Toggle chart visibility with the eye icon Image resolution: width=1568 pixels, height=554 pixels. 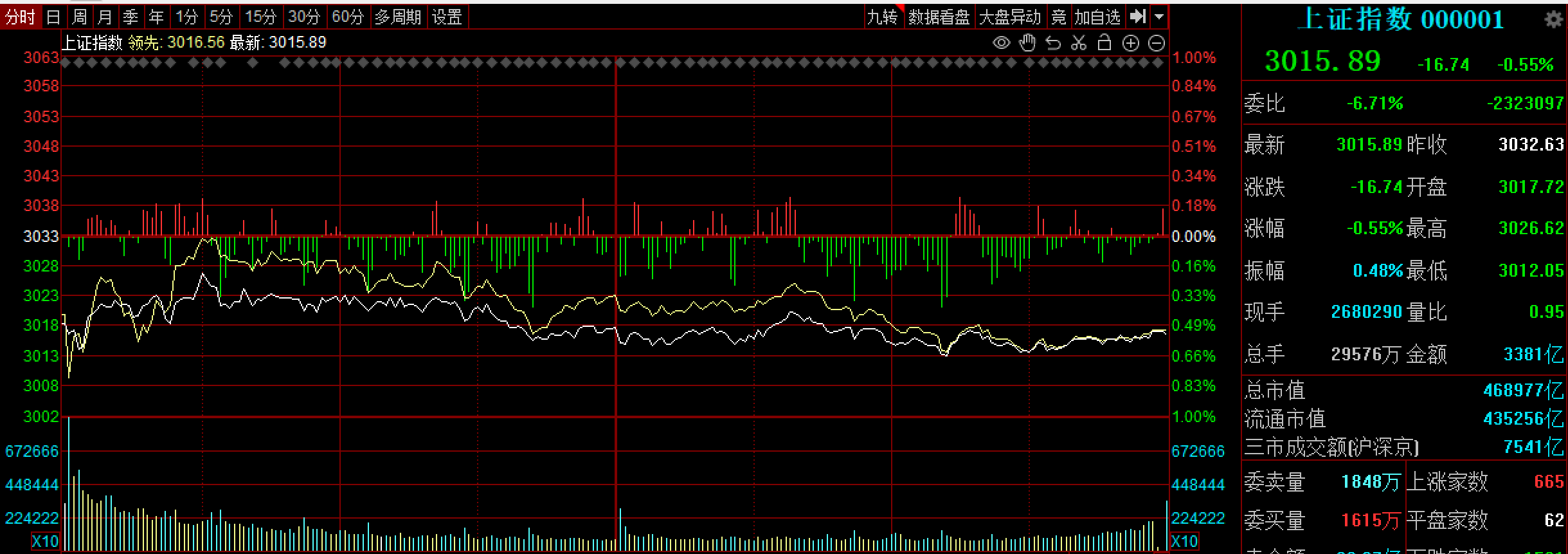point(1001,43)
